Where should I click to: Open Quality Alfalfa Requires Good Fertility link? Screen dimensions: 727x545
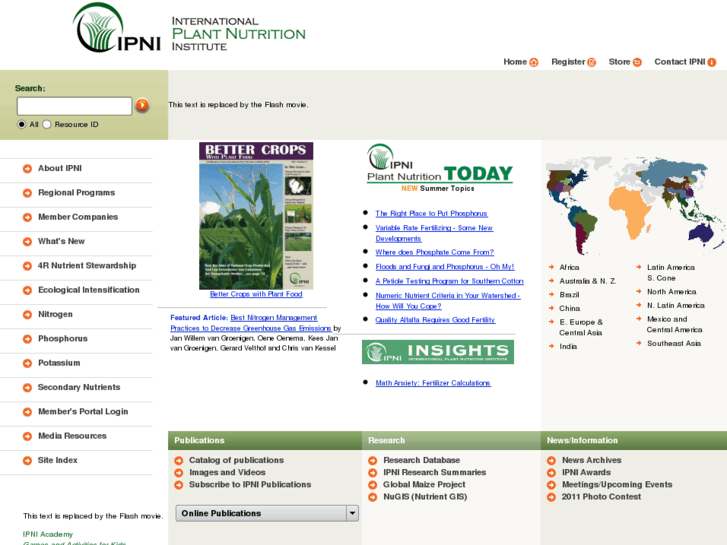(435, 320)
